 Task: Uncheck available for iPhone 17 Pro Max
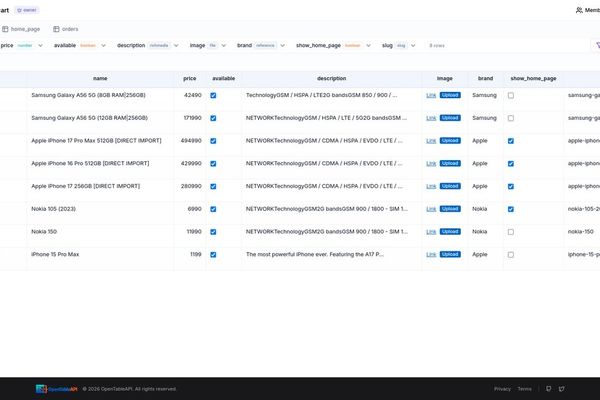click(213, 141)
